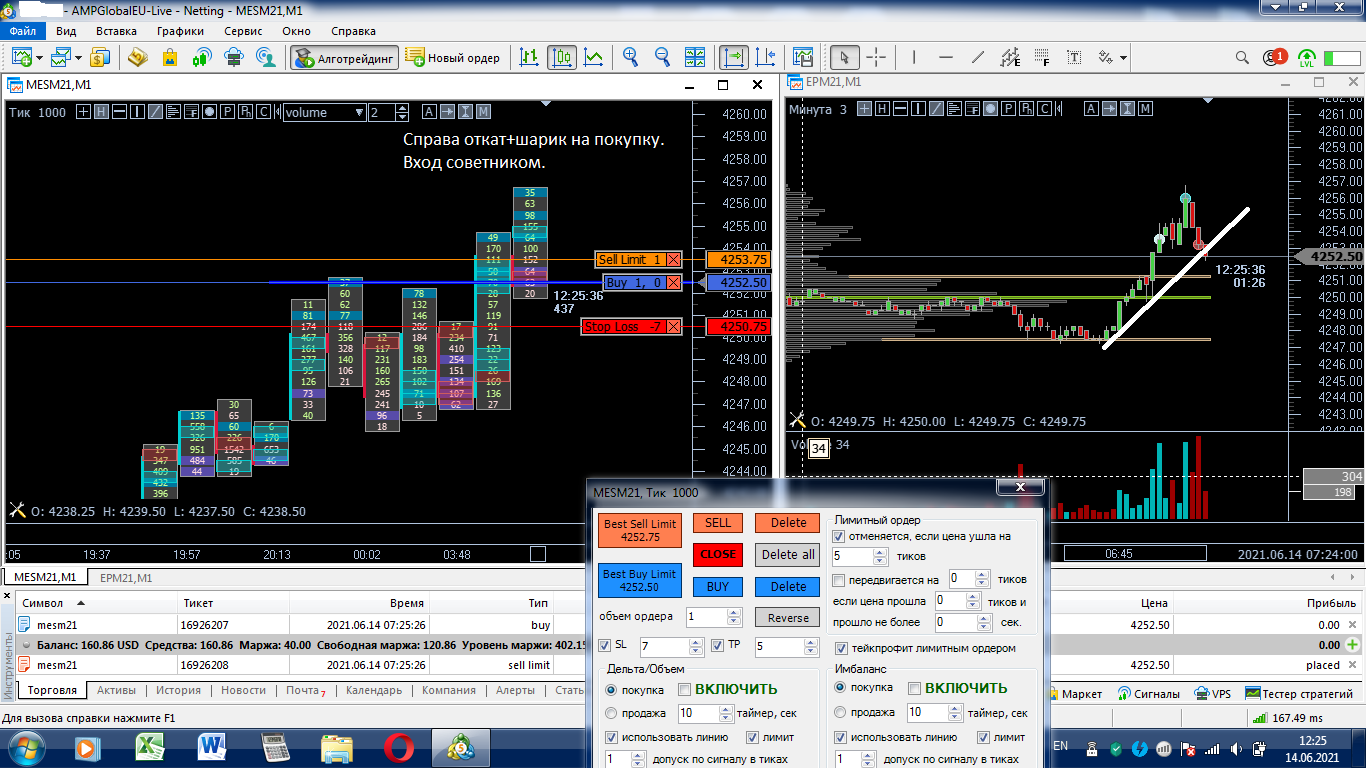Image resolution: width=1366 pixels, height=768 pixels.
Task: Click Best Sell Limit 4252.75 button
Action: pyautogui.click(x=640, y=530)
